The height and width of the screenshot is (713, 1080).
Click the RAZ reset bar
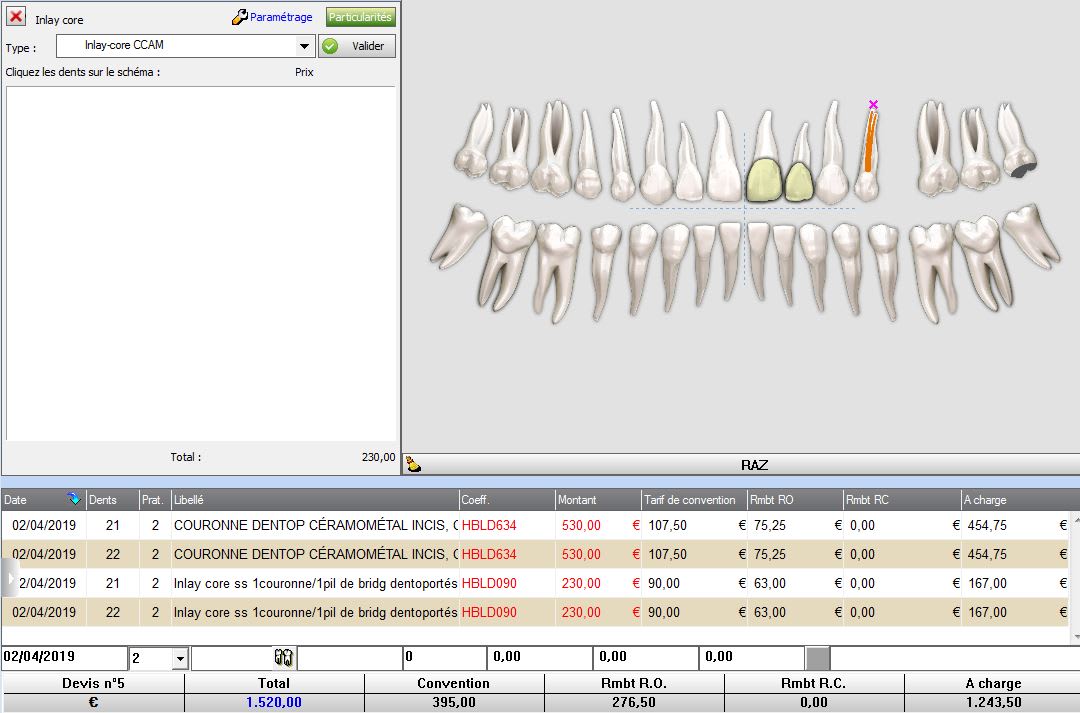tap(754, 465)
